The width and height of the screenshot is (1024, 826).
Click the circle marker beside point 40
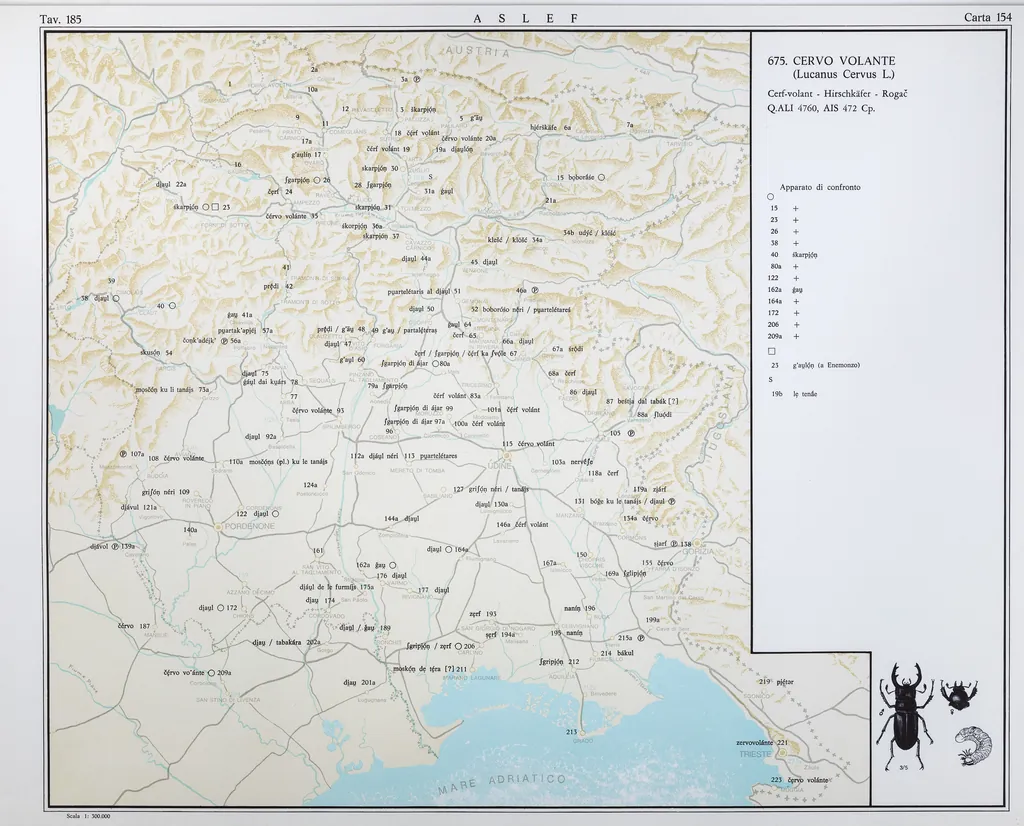click(172, 305)
